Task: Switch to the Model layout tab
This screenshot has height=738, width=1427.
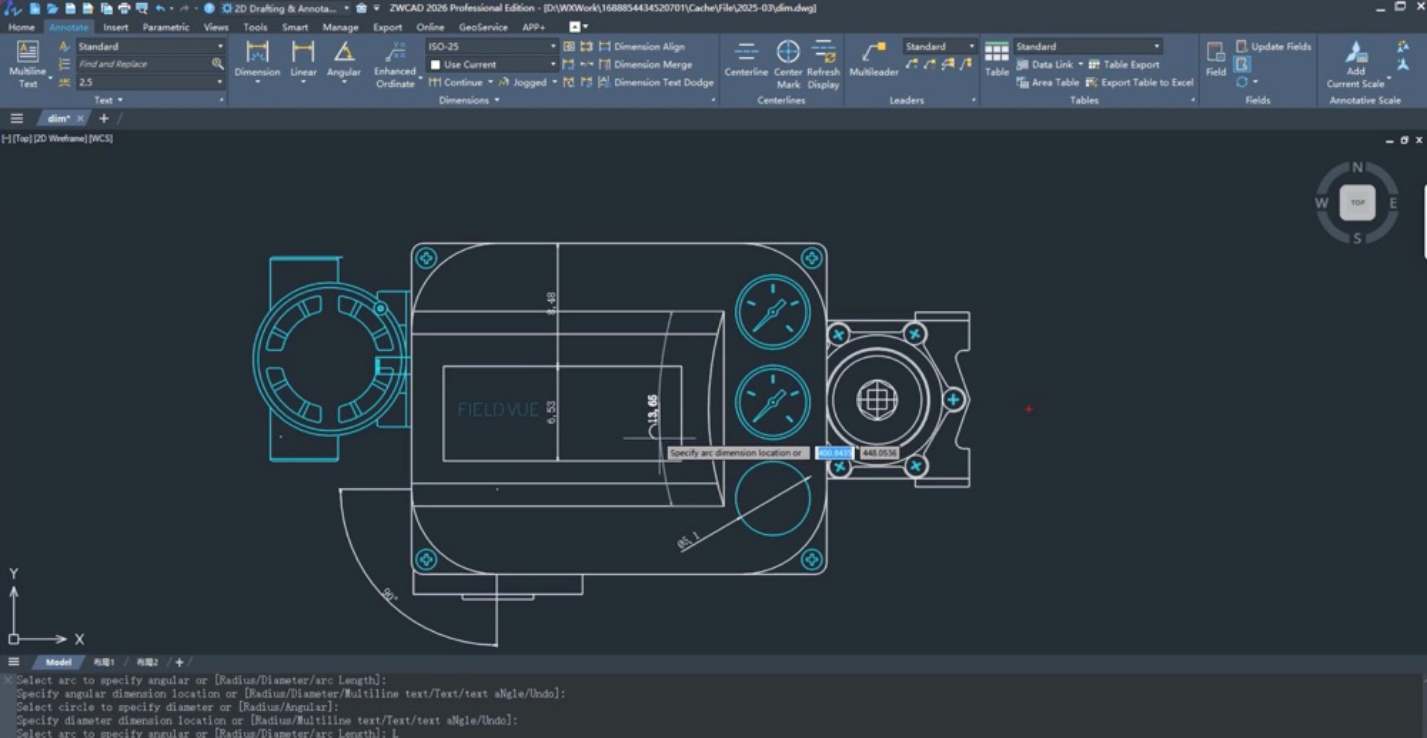Action: tap(58, 662)
